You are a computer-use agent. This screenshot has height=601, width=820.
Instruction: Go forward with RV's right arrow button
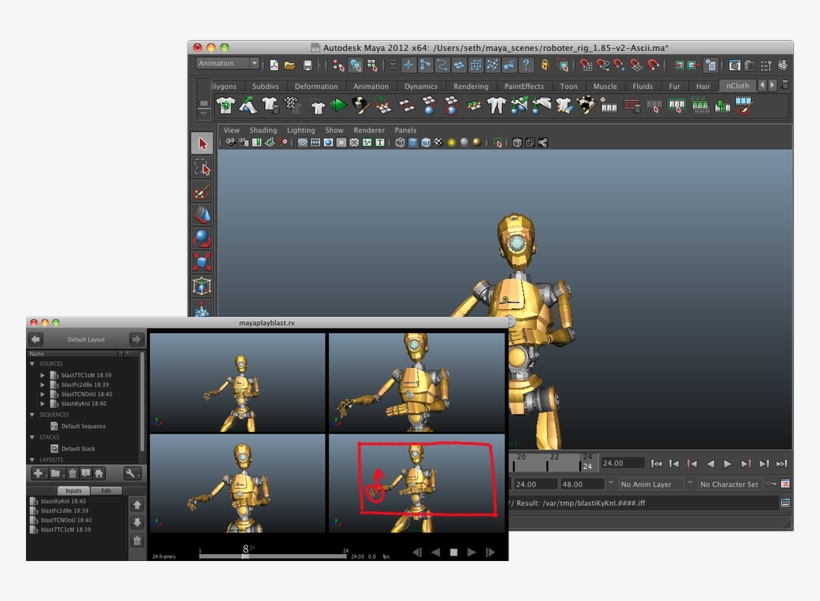[136, 339]
